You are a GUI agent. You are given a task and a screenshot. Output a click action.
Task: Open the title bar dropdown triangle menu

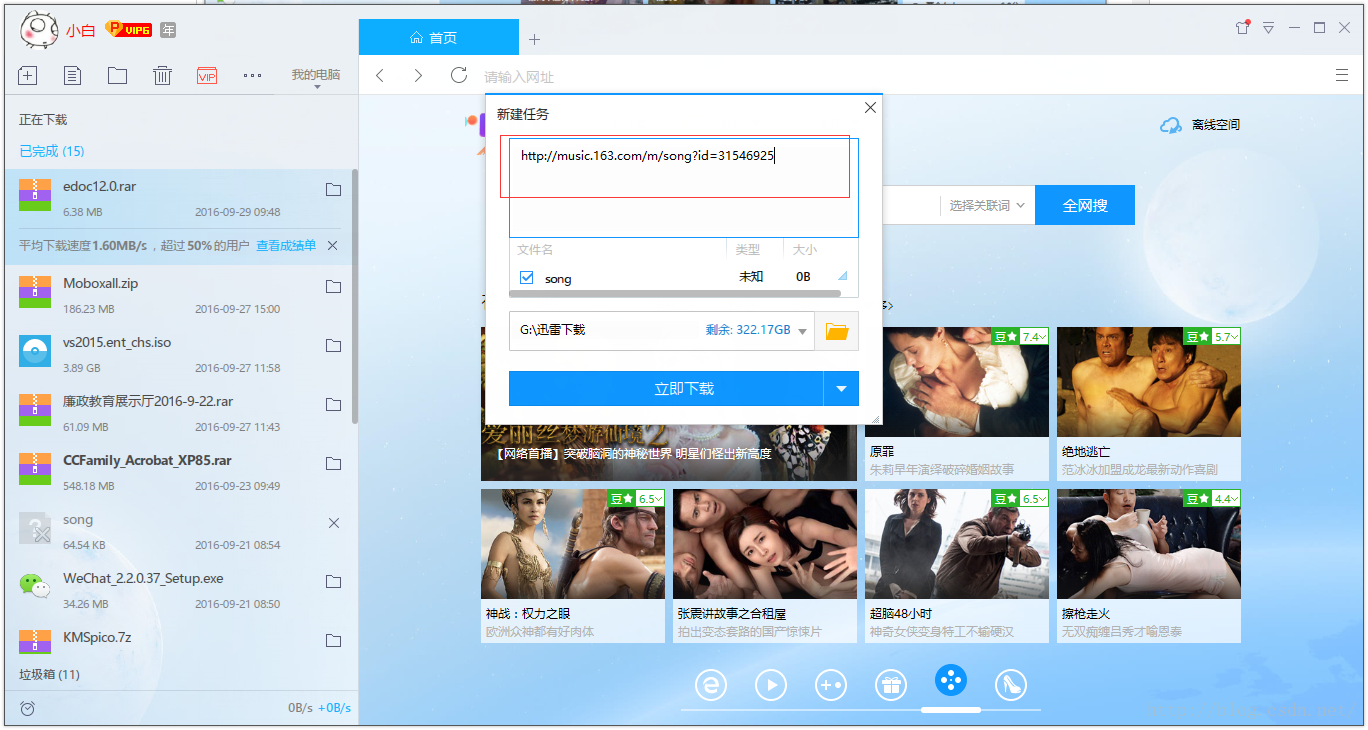tap(1269, 28)
